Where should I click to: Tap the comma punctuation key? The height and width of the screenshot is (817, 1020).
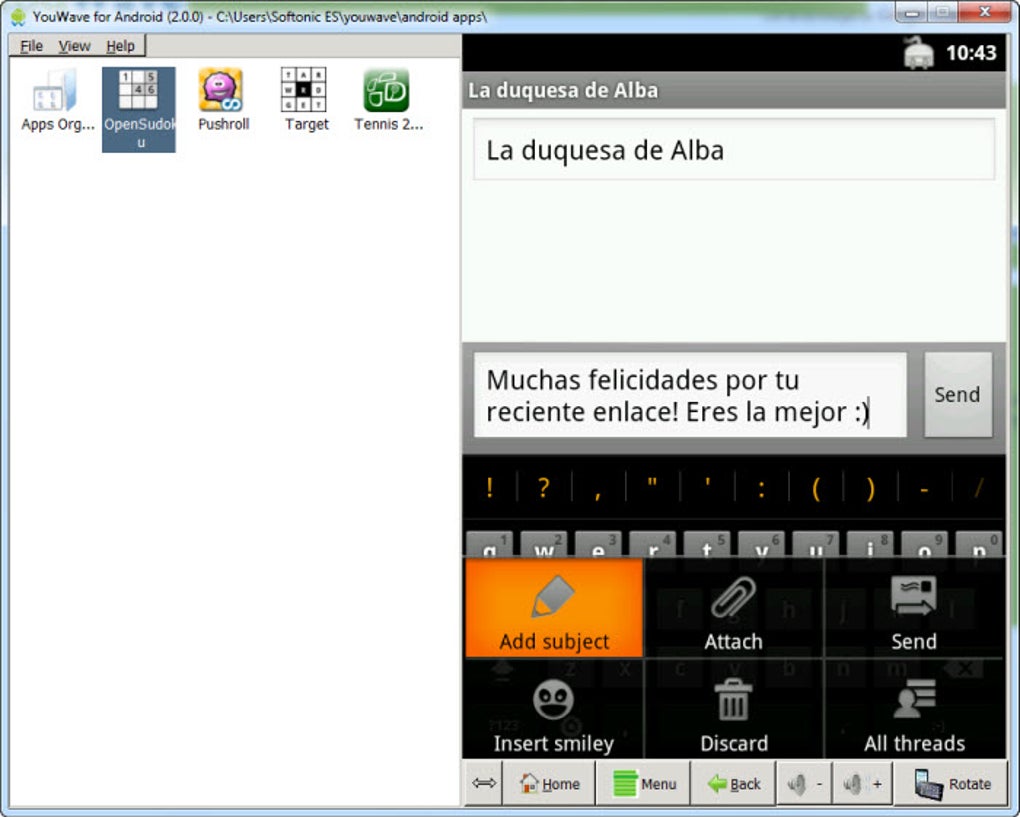tap(598, 487)
